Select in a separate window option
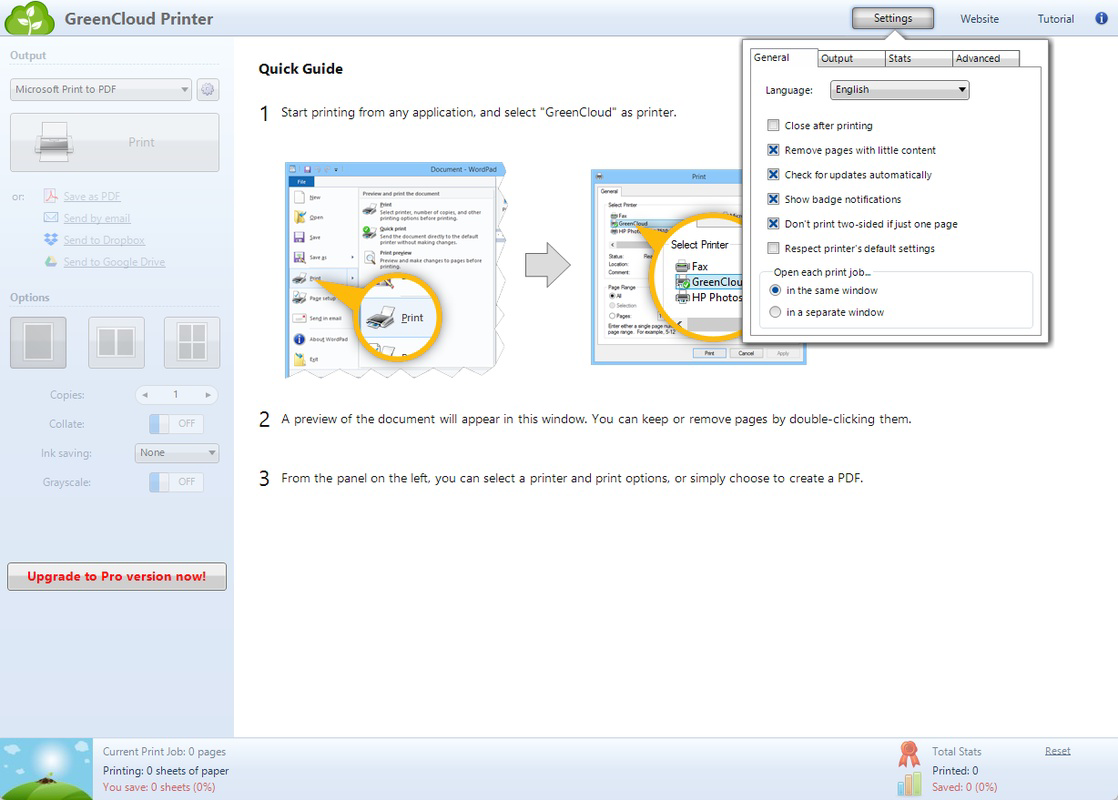 click(x=775, y=312)
